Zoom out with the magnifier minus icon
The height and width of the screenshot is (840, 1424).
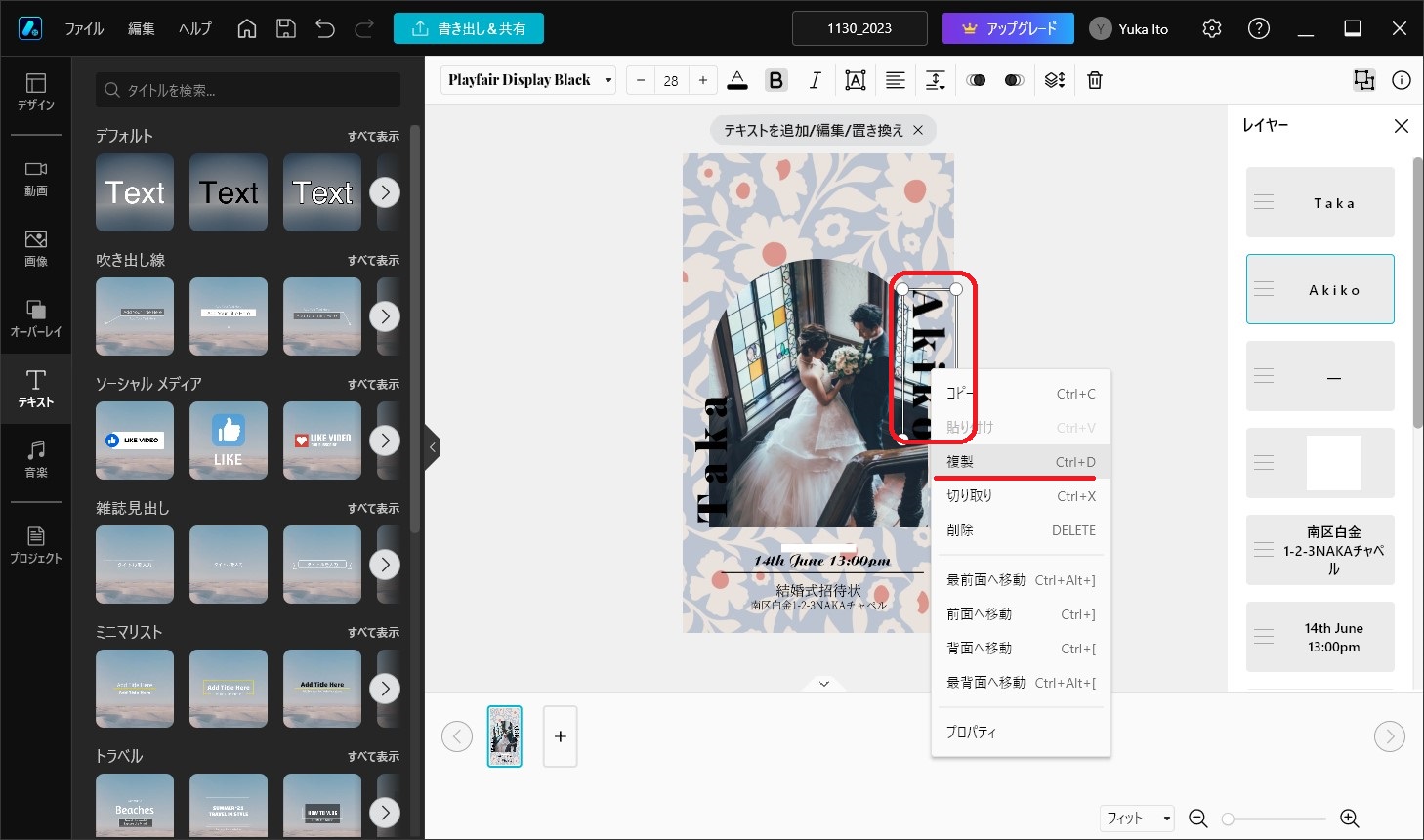coord(1198,819)
